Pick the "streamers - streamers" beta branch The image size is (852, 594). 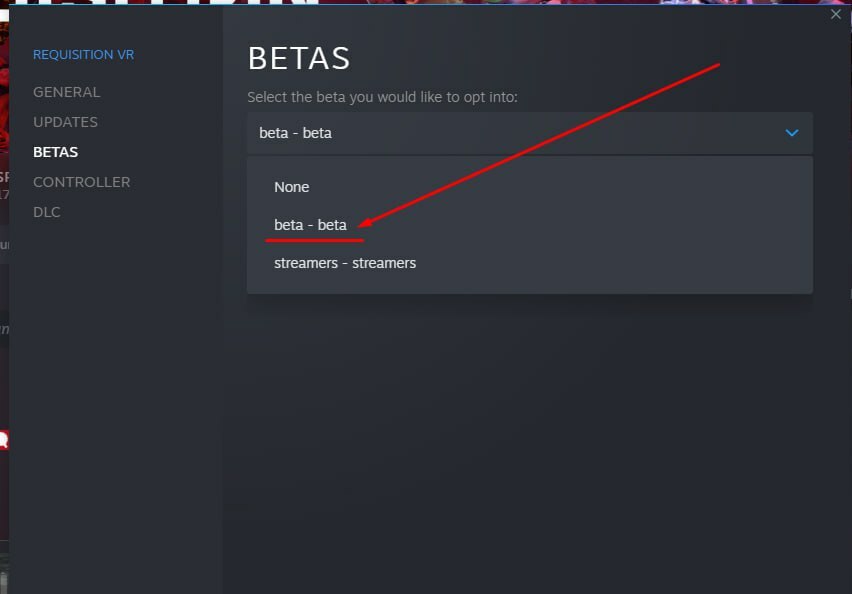(x=345, y=263)
